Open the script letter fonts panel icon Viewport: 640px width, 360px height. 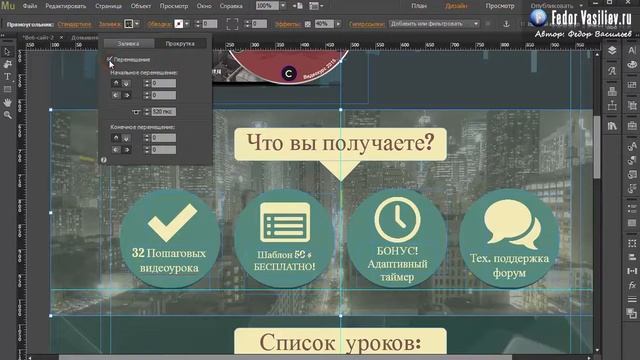tap(612, 71)
